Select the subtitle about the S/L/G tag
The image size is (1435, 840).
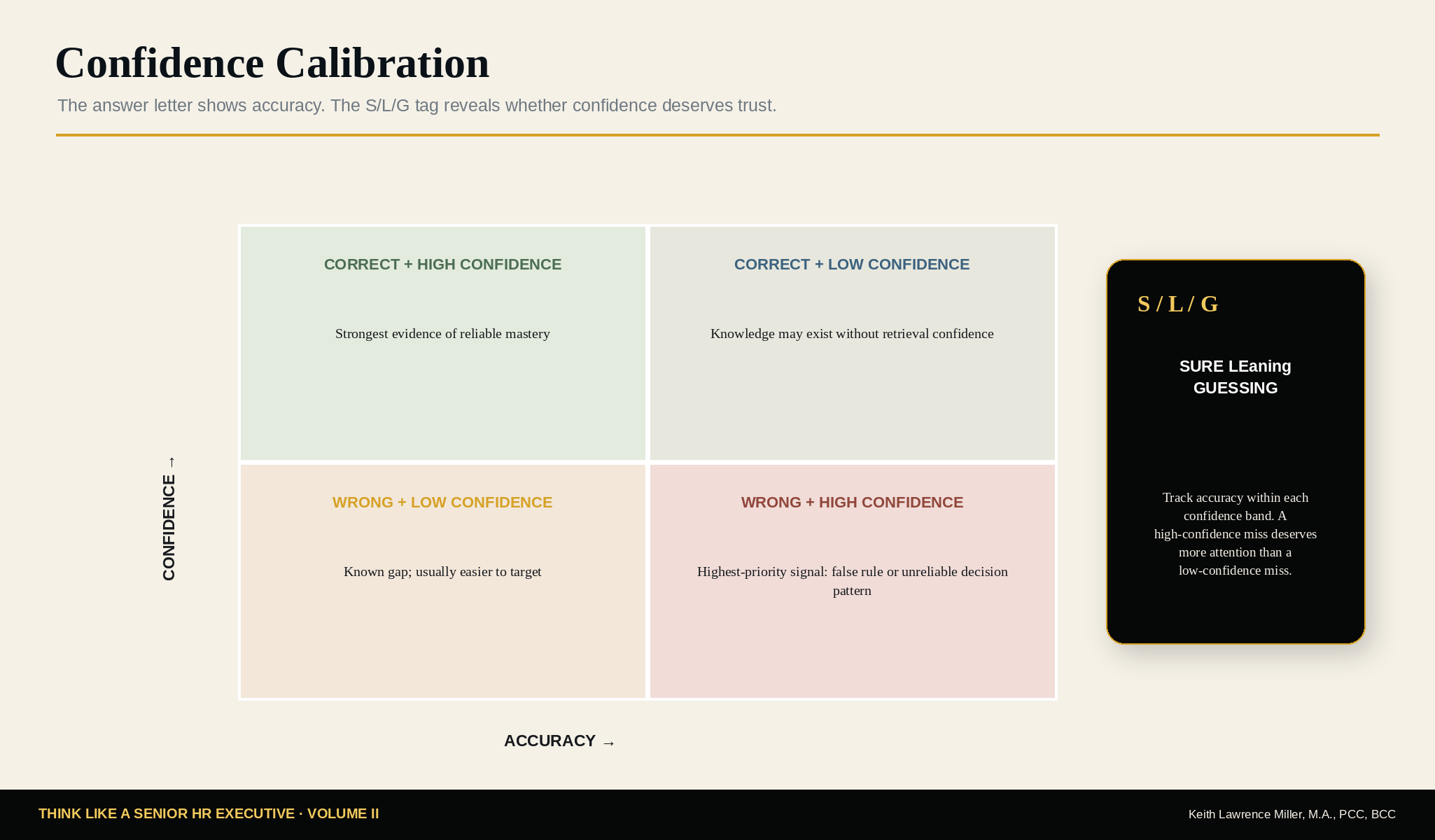(416, 106)
